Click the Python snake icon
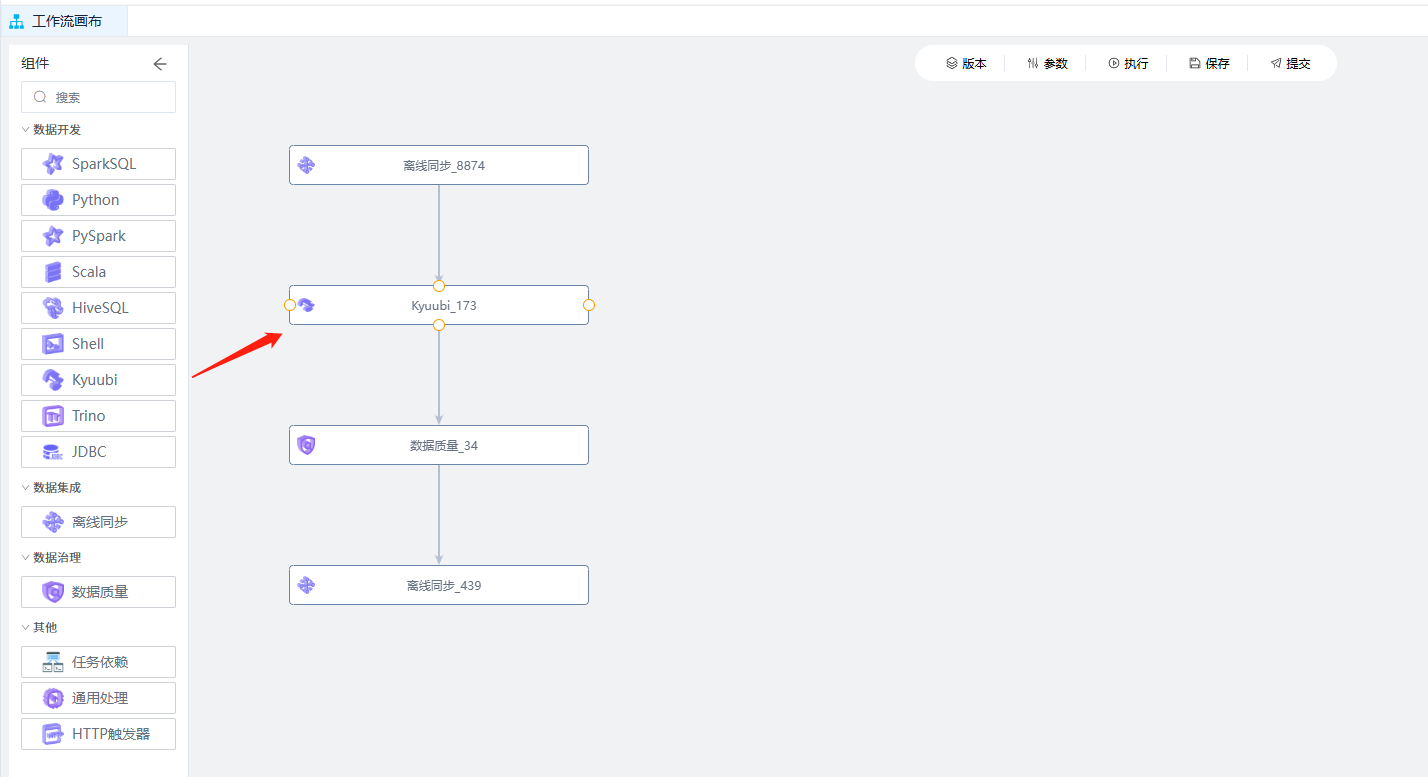The image size is (1428, 777). point(53,200)
